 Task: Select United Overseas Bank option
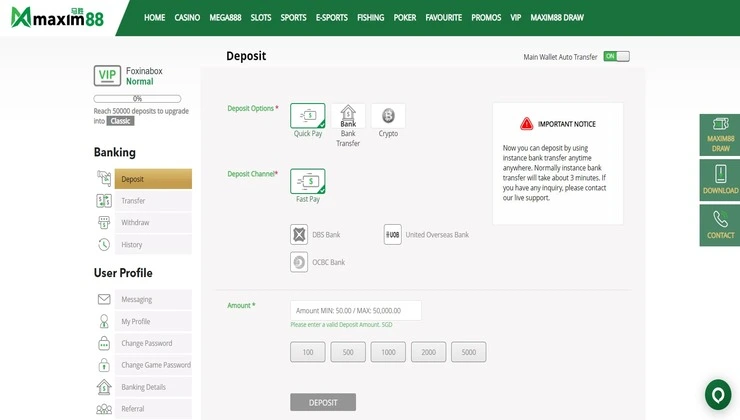426,235
